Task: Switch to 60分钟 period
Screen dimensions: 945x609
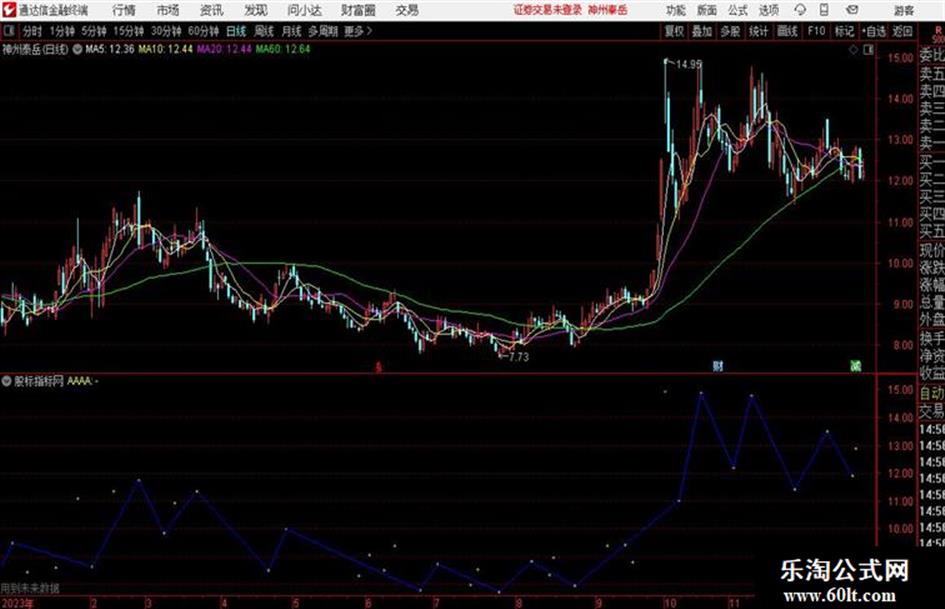Action: click(204, 31)
